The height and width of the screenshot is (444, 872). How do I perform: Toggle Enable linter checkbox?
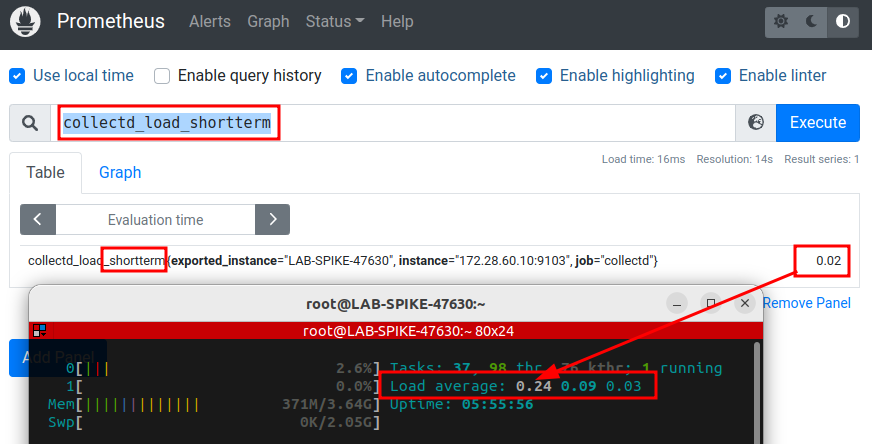click(x=723, y=76)
